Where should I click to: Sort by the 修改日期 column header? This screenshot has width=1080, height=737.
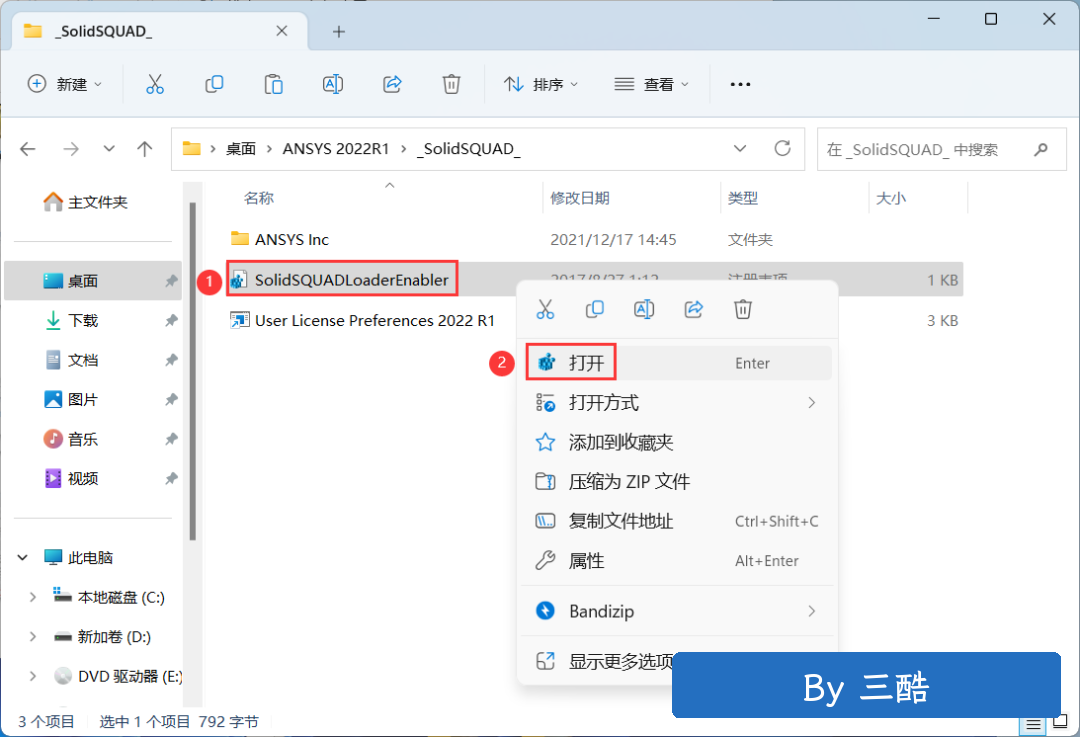click(580, 198)
